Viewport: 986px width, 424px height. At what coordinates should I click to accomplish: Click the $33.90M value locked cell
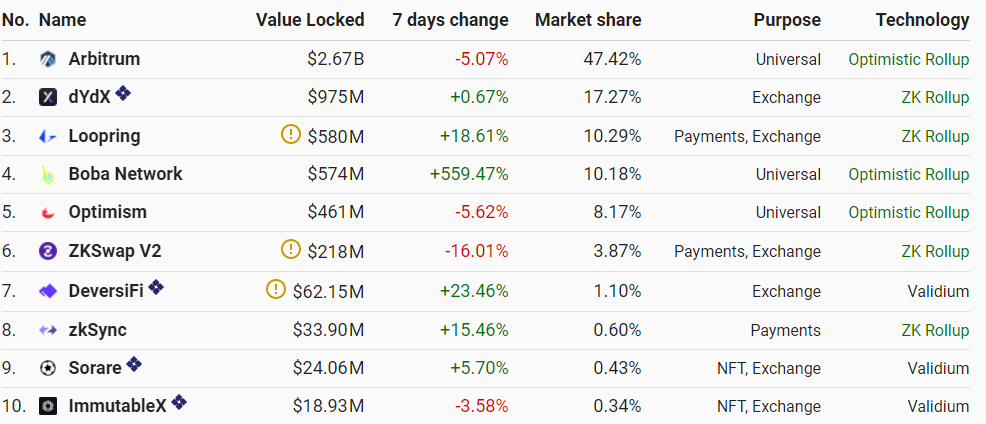tap(328, 330)
